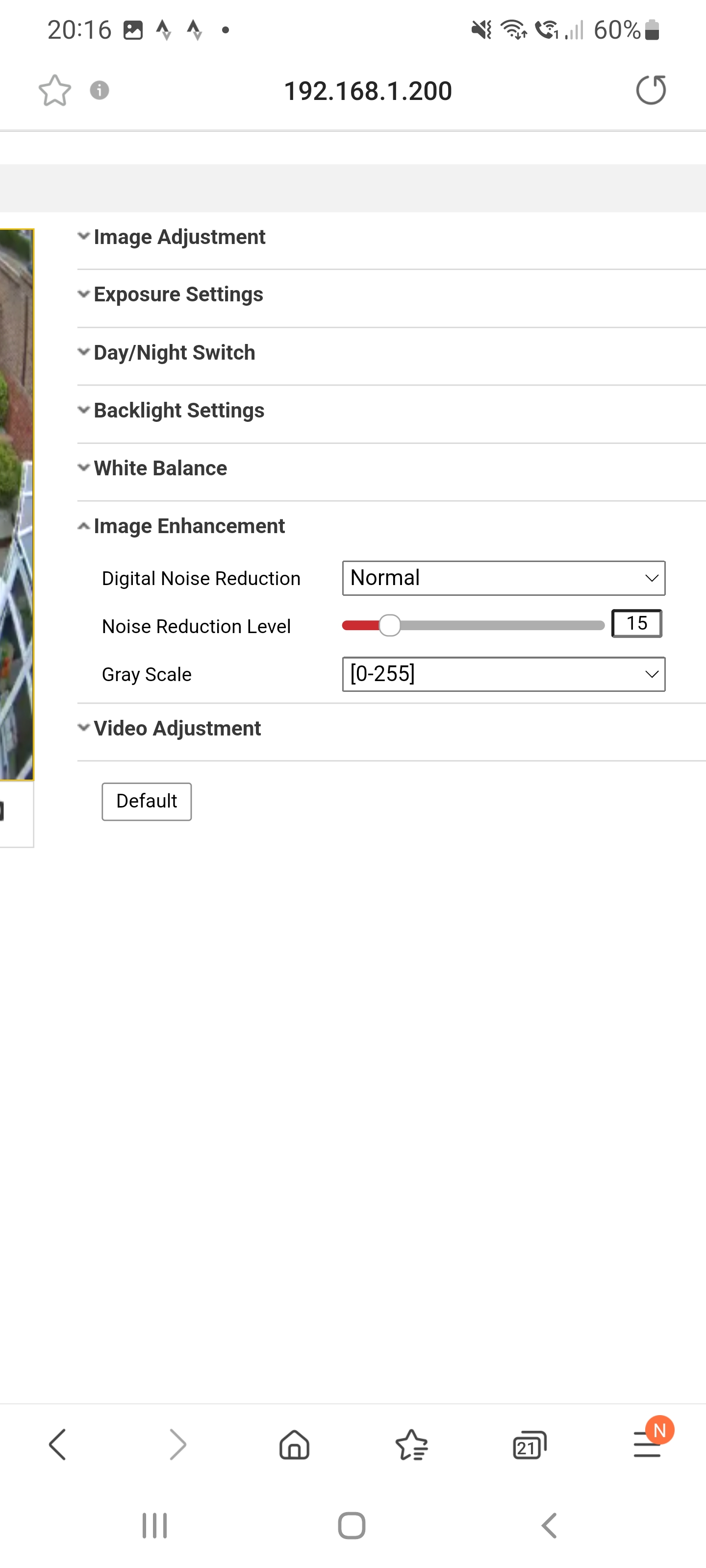Reload the page with the refresh icon
The height and width of the screenshot is (1568, 706).
coord(651,91)
